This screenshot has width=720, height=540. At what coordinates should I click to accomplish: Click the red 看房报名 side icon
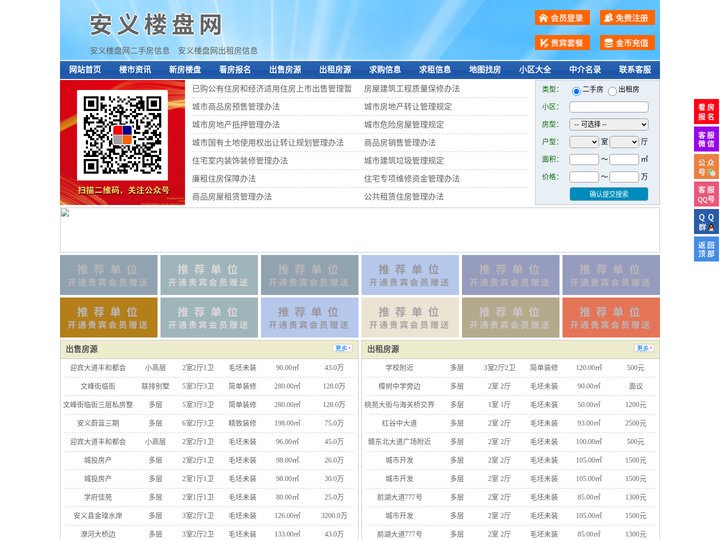pos(706,112)
